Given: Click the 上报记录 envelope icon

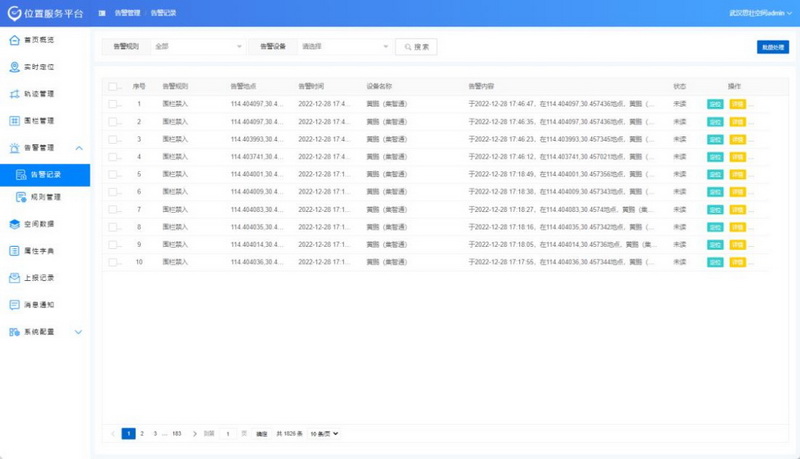Looking at the screenshot, I should pyautogui.click(x=14, y=278).
